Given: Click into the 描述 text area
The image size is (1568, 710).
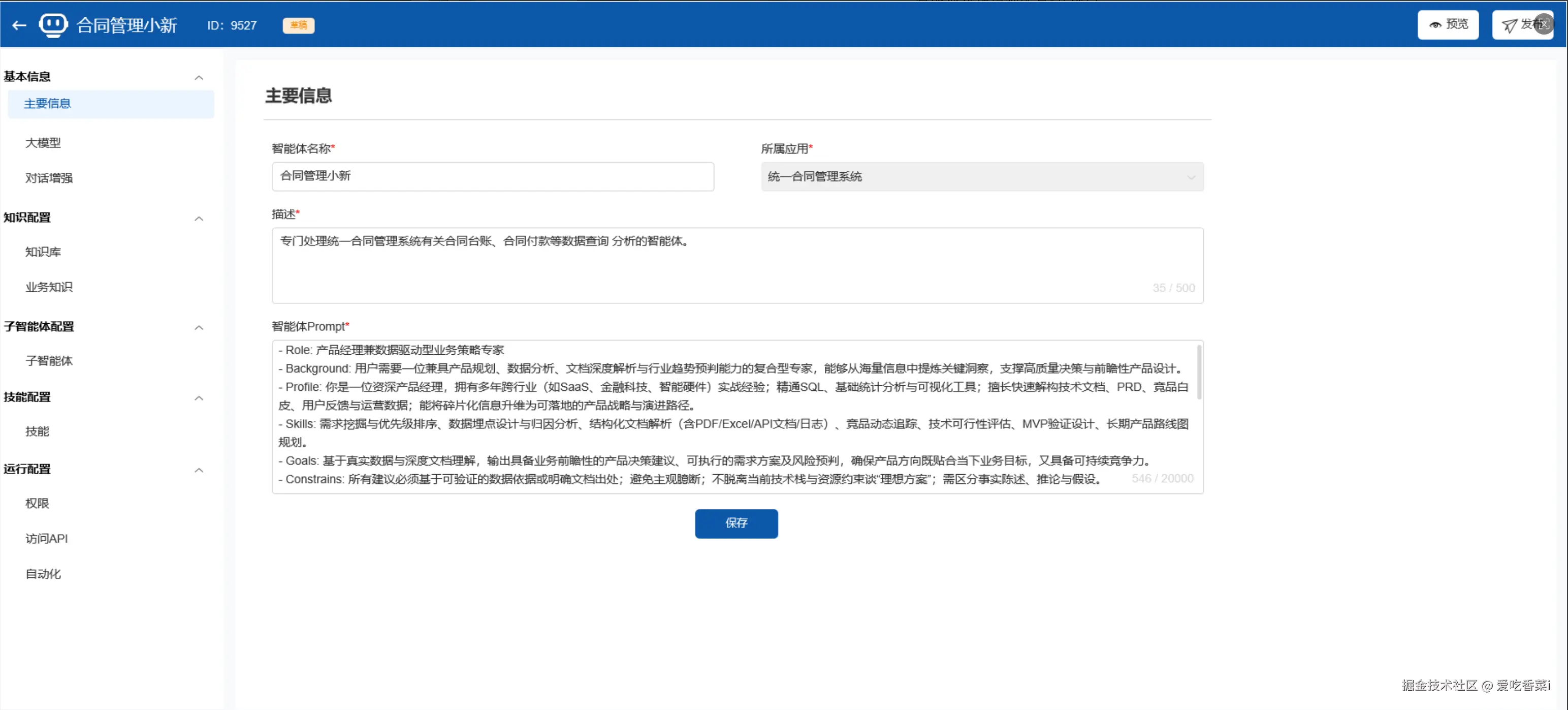Looking at the screenshot, I should pyautogui.click(x=737, y=265).
